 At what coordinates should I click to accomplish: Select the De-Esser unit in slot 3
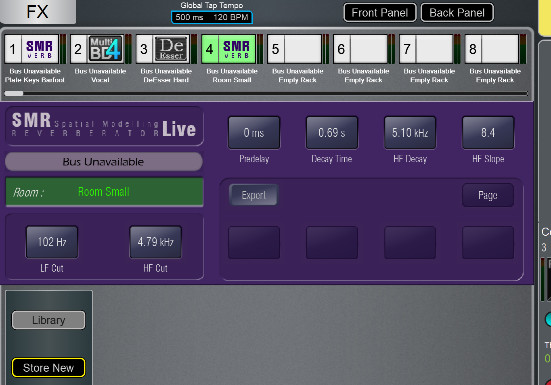pos(163,49)
